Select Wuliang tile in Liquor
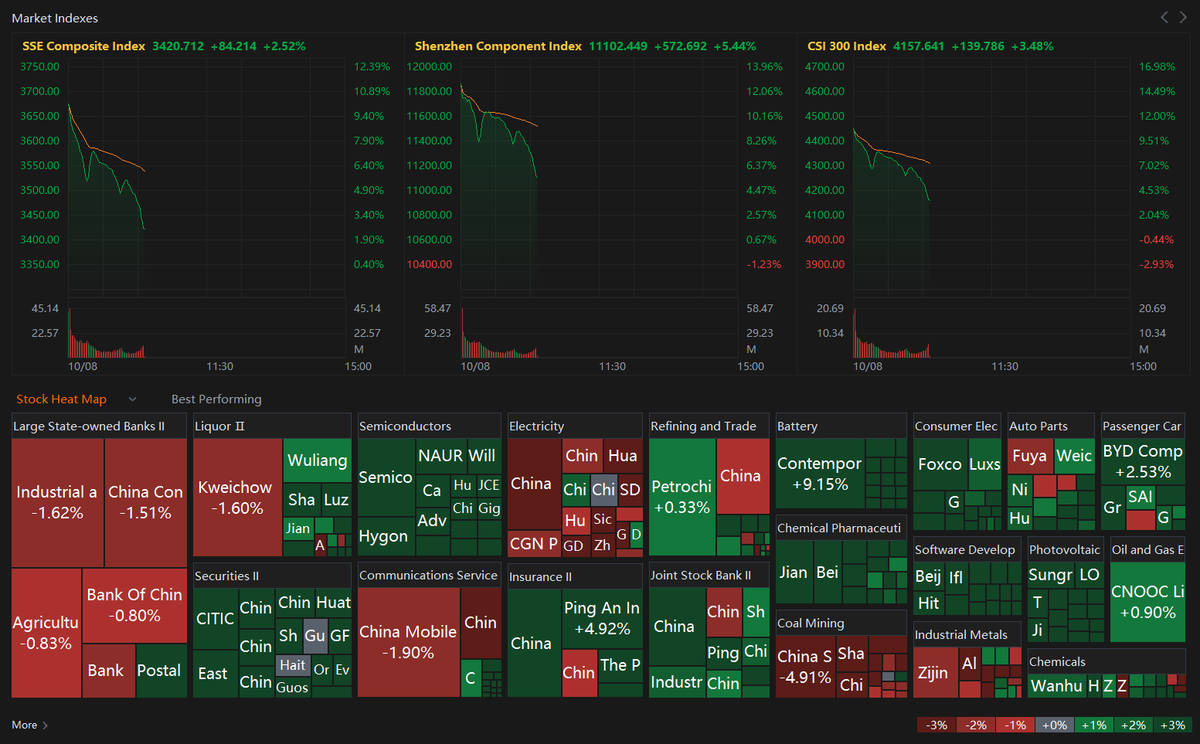1200x744 pixels. coord(318,460)
